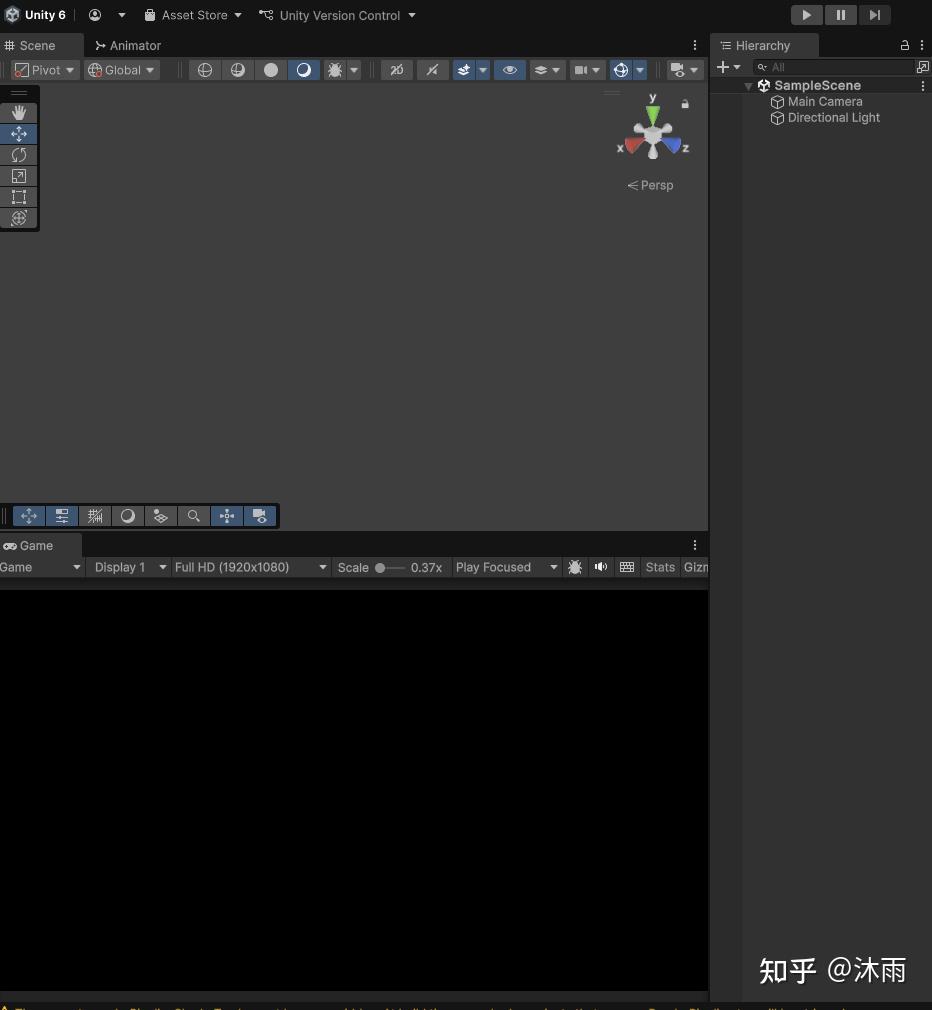Open the SampleScene options menu

[x=922, y=85]
